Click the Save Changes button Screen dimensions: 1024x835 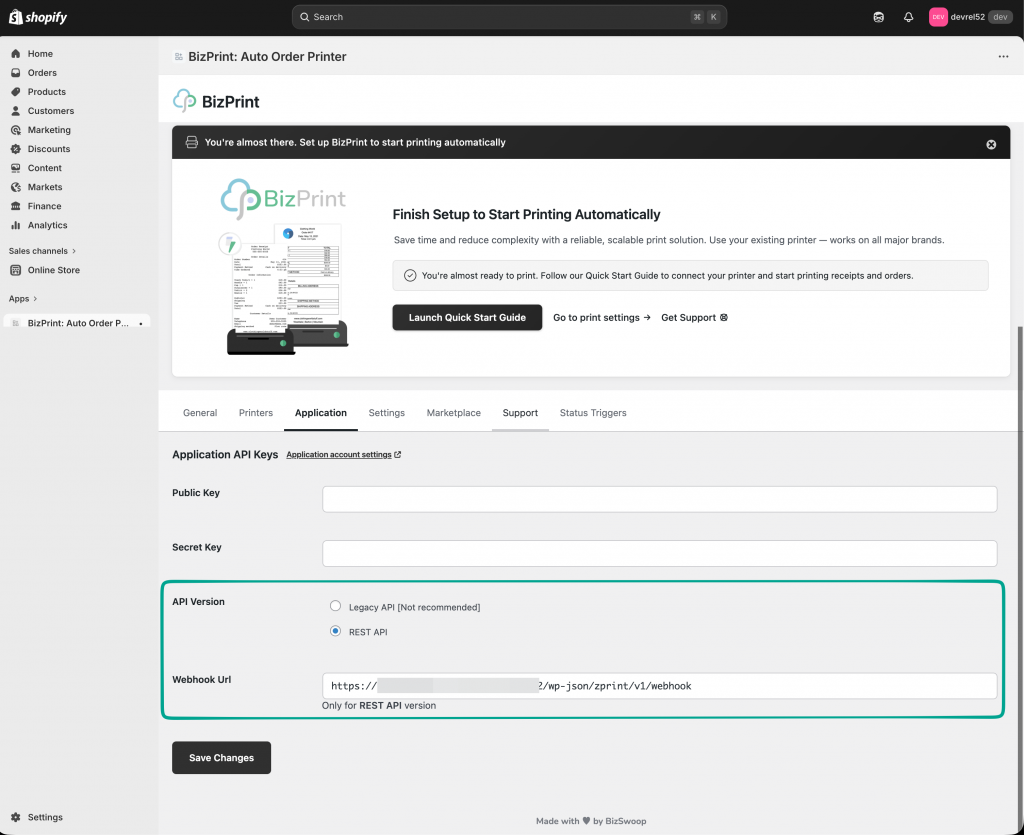[221, 758]
